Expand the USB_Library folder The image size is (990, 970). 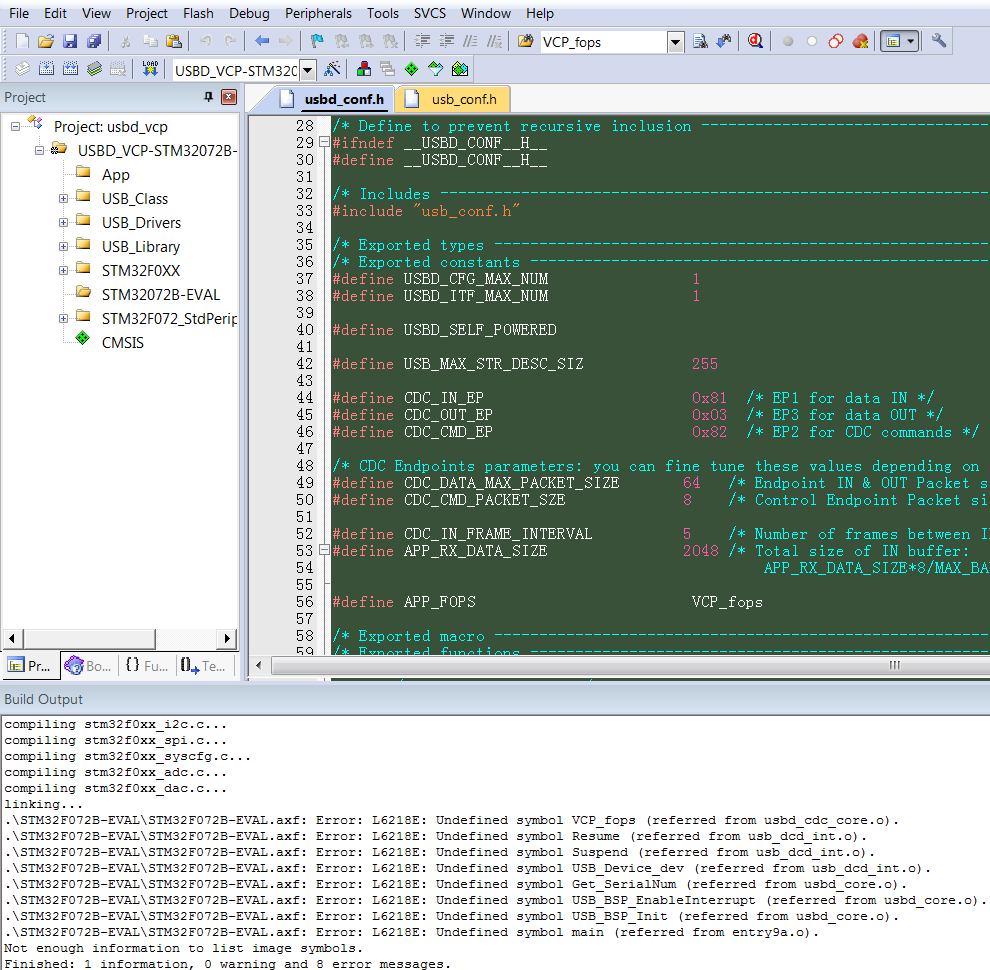63,246
